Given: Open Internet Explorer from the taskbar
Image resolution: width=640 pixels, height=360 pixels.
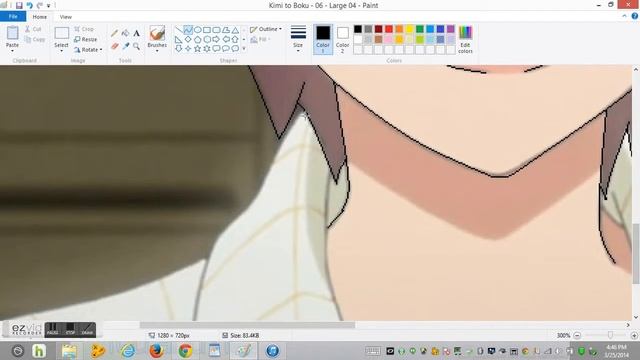Looking at the screenshot, I should [x=127, y=351].
